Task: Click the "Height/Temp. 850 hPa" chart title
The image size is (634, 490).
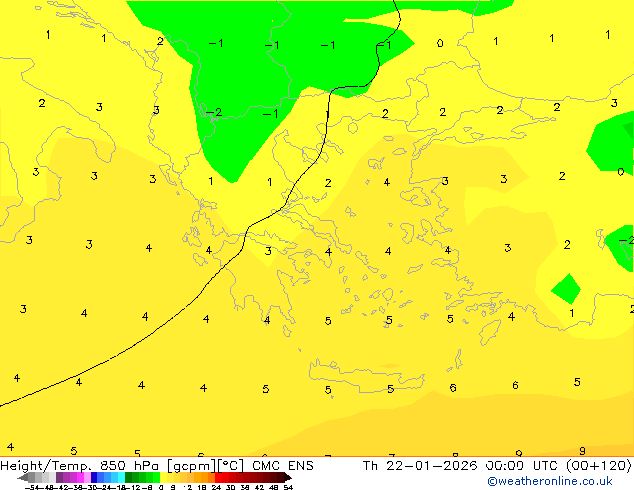Action: (x=79, y=466)
